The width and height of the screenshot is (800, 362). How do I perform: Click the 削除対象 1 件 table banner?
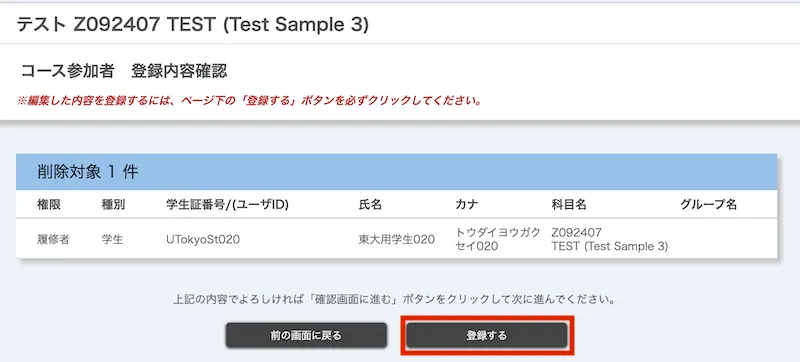click(x=396, y=172)
